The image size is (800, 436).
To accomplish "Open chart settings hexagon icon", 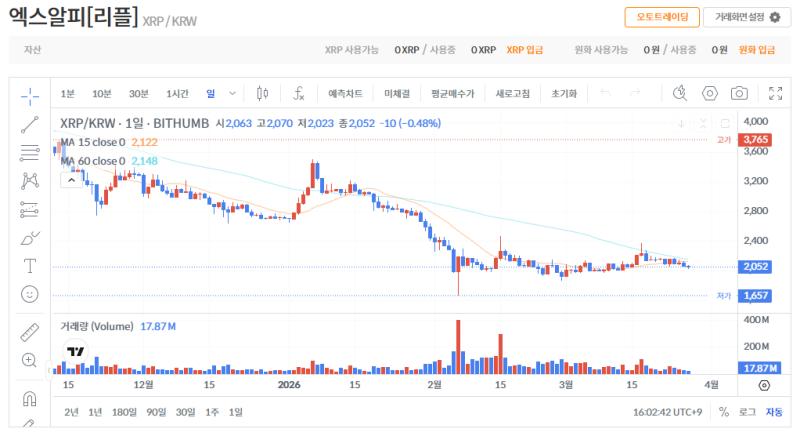I will click(x=710, y=93).
